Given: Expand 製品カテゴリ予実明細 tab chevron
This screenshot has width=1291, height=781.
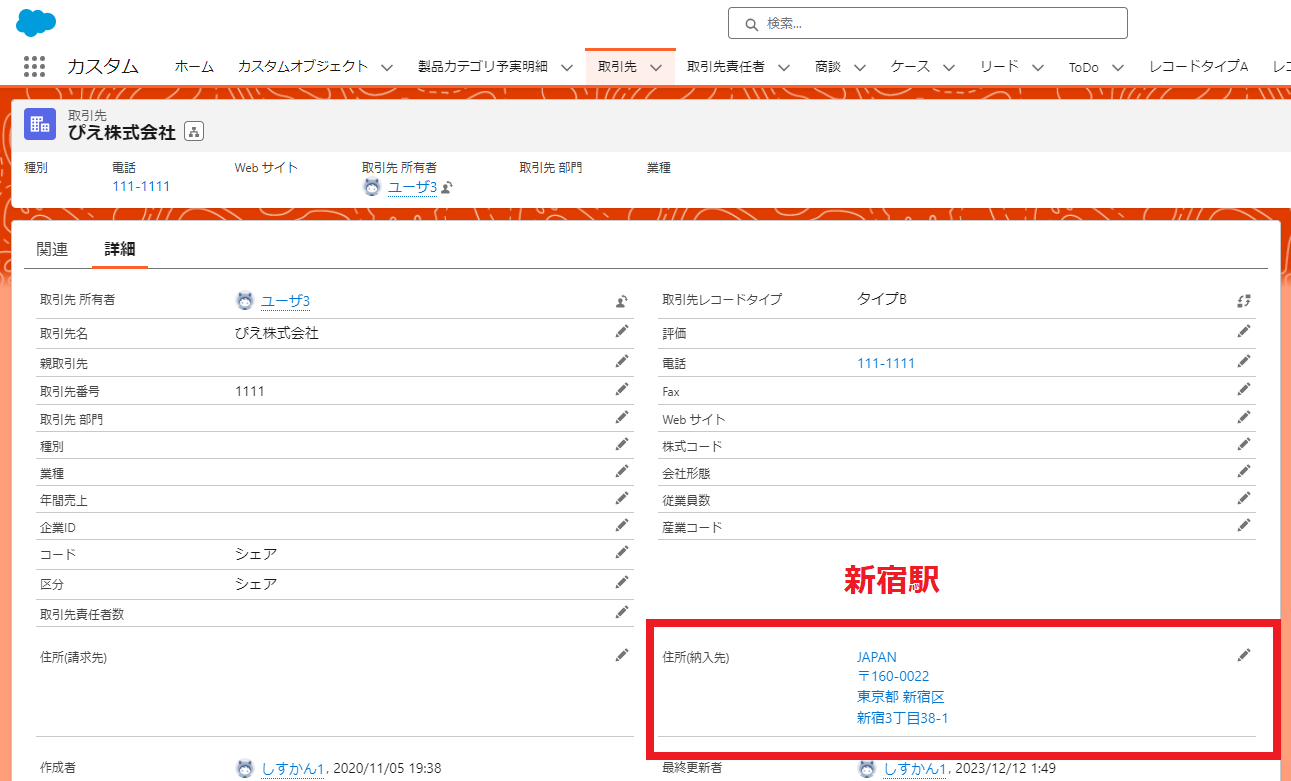Looking at the screenshot, I should tap(566, 68).
